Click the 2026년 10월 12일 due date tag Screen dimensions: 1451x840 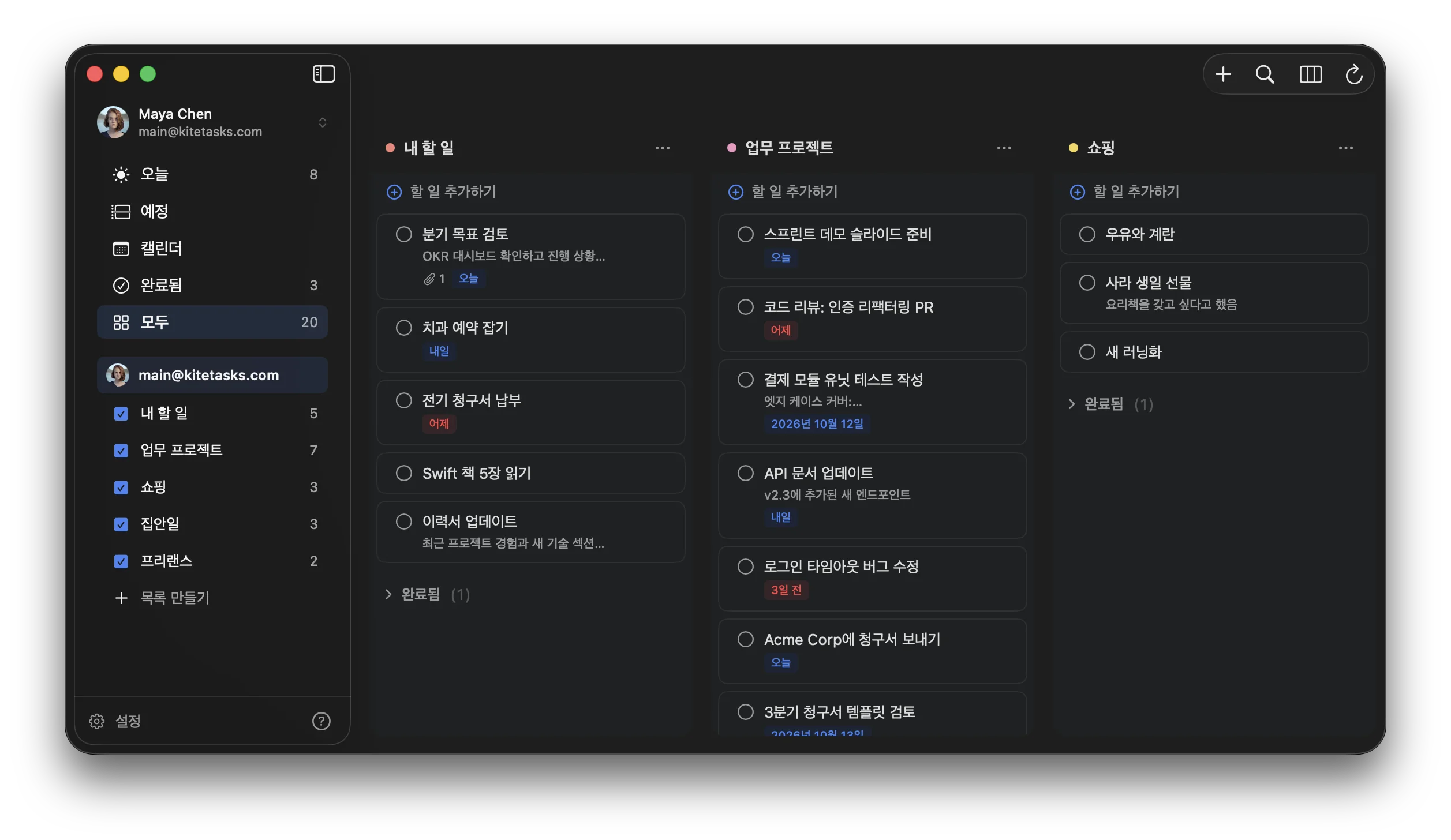coord(817,424)
